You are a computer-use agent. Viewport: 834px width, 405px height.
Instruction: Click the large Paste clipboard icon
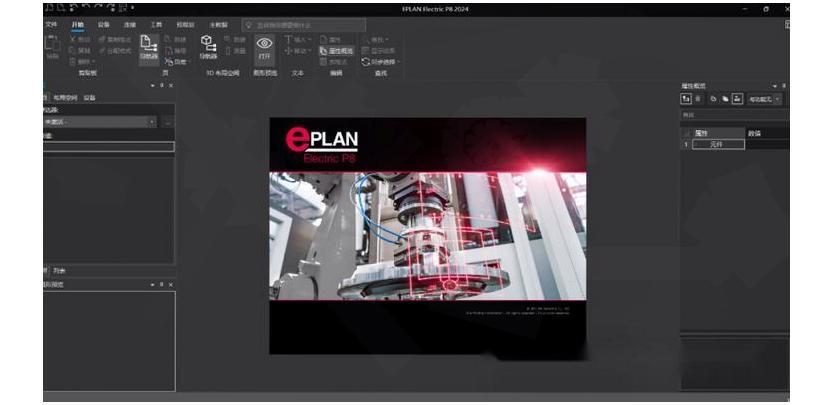[52, 45]
